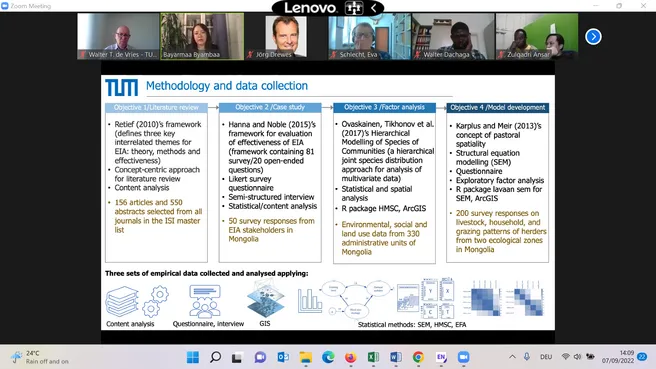
Task: Open taskbar Search
Action: (215, 357)
